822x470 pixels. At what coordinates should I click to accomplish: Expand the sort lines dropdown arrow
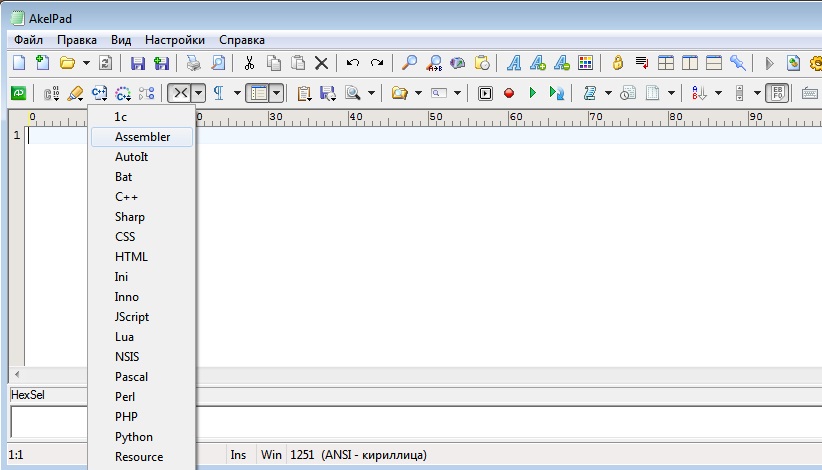coord(718,93)
